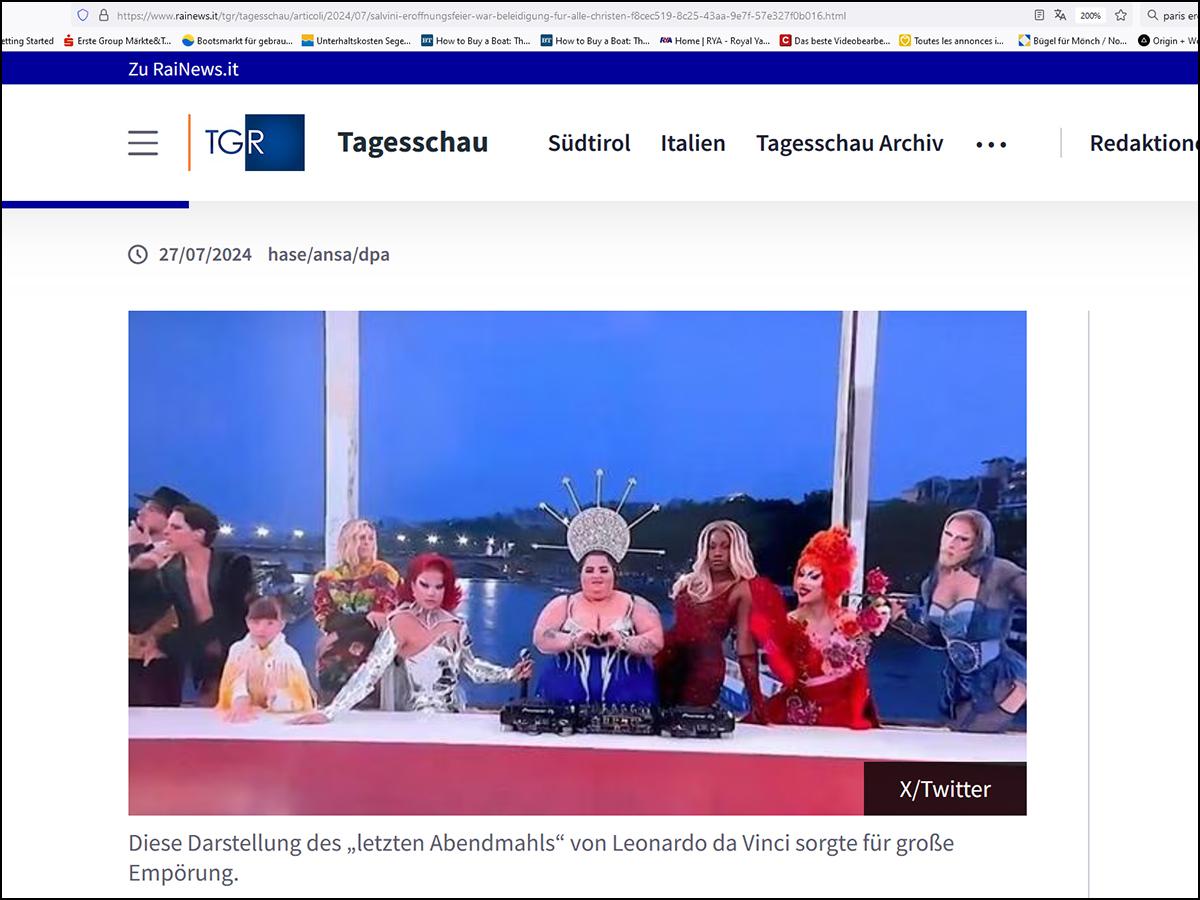The height and width of the screenshot is (900, 1200).
Task: Bookmark this page with the star icon
Action: (1121, 16)
